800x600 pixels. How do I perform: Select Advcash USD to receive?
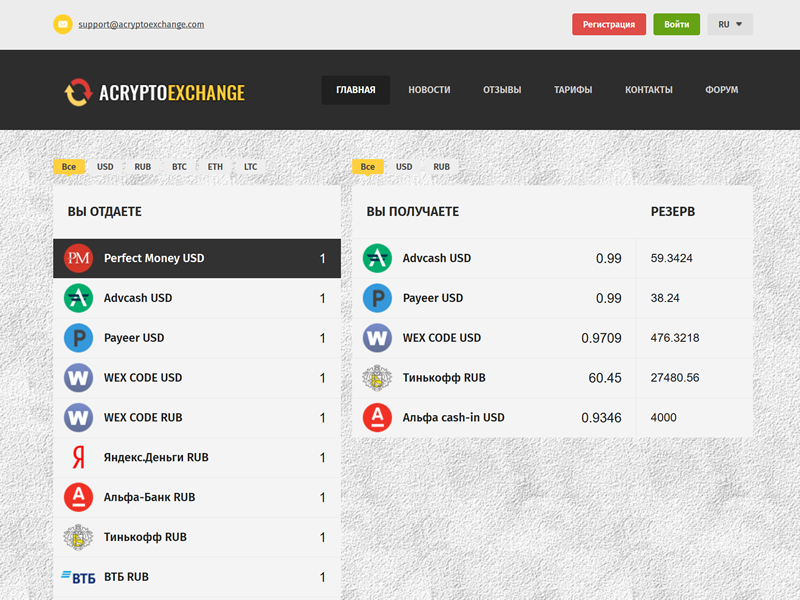pyautogui.click(x=552, y=258)
